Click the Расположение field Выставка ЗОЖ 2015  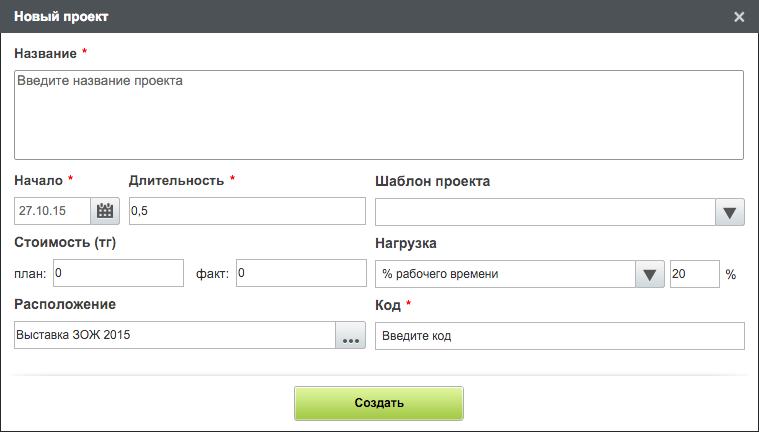[x=175, y=335]
